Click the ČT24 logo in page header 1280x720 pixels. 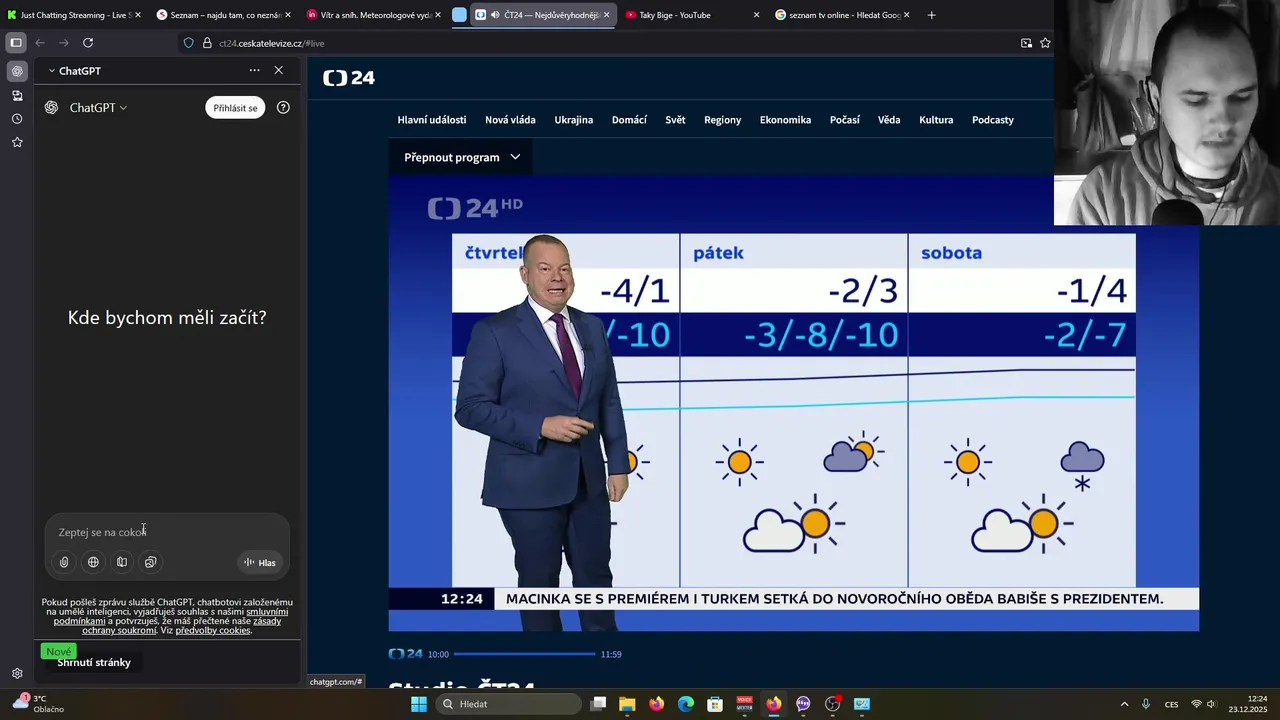point(349,78)
